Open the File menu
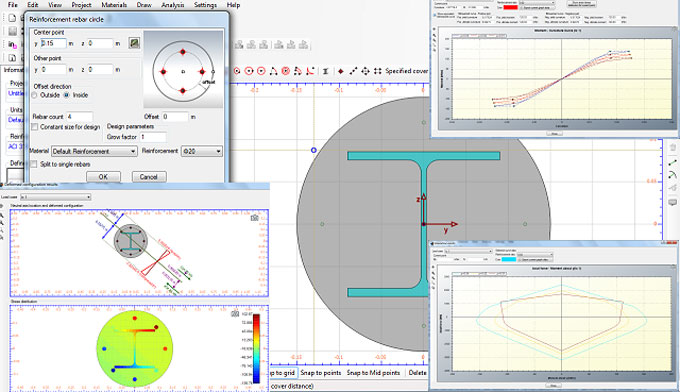 click(13, 5)
